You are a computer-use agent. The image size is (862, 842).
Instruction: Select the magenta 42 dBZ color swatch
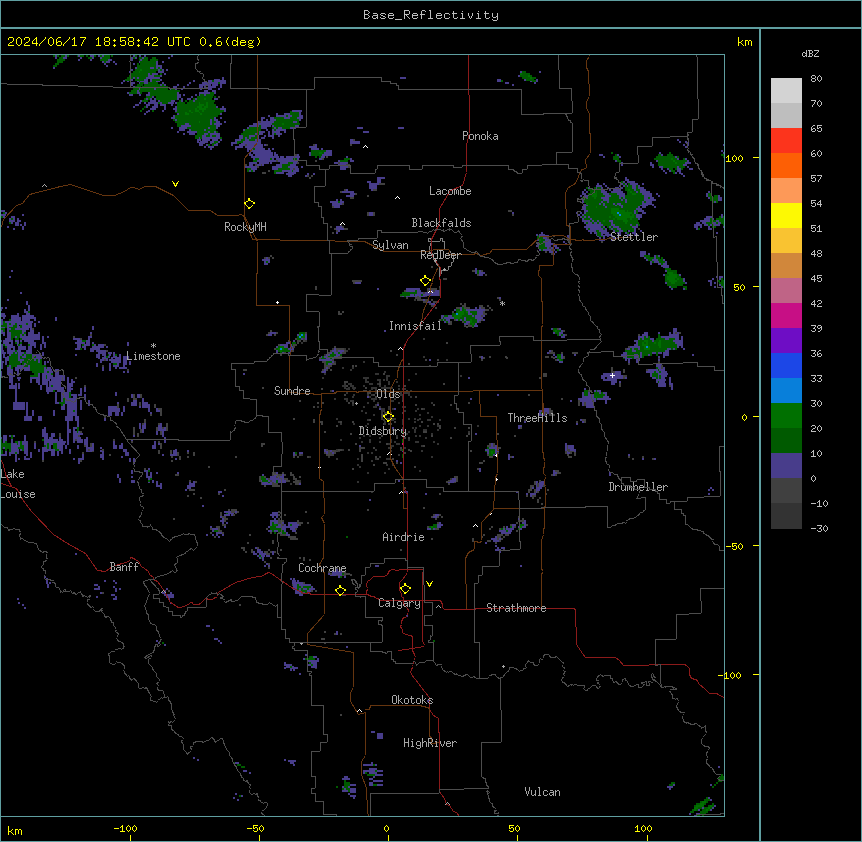(x=786, y=315)
